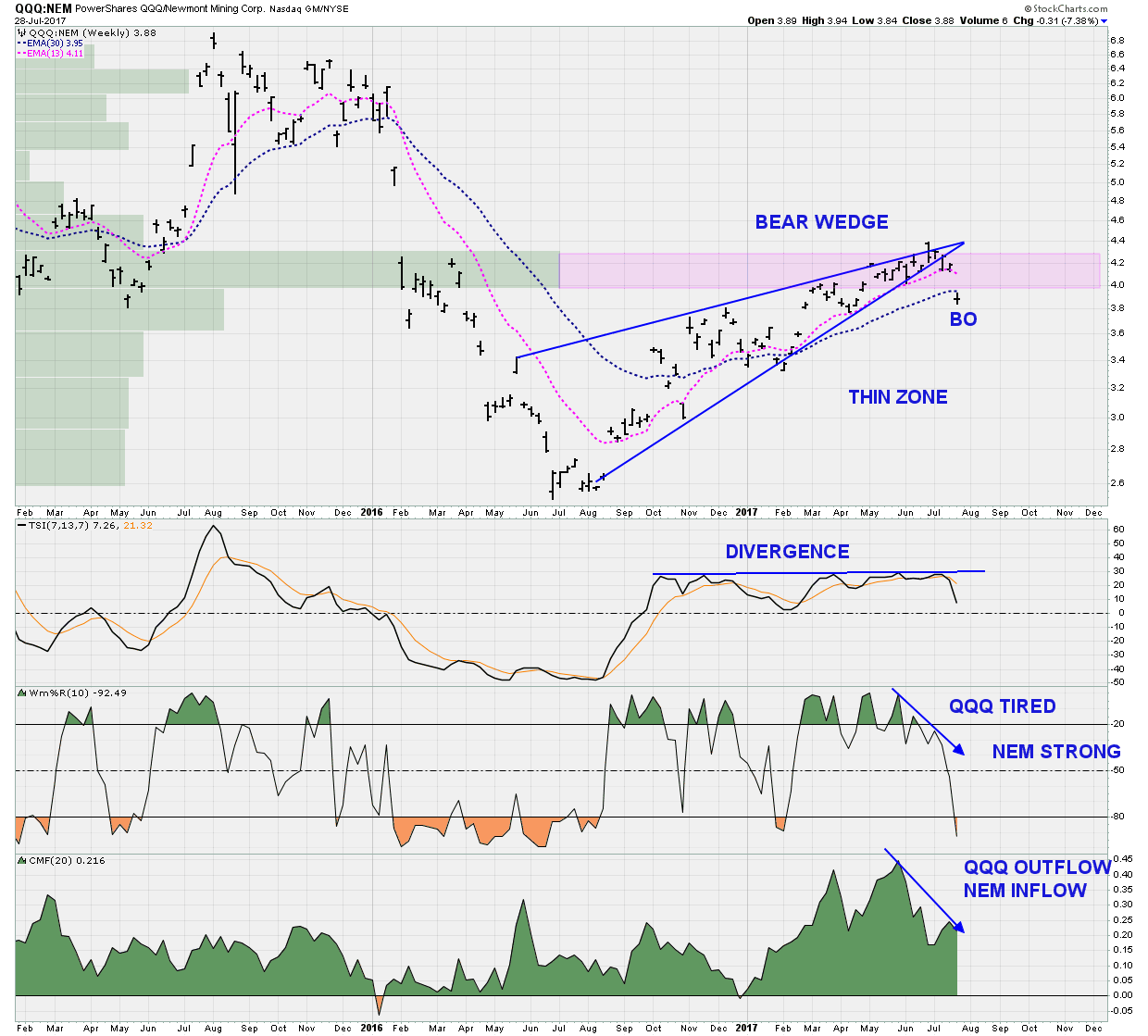Viewport: 1148px width, 1036px height.
Task: Click the pink shaded resistance zone rectangle
Action: tap(830, 270)
